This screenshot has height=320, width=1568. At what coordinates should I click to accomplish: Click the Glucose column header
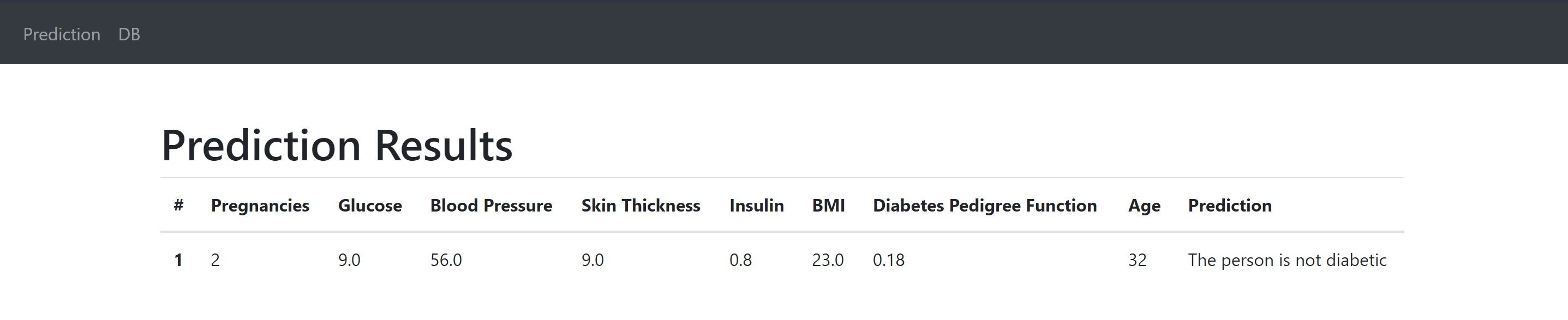[369, 206]
